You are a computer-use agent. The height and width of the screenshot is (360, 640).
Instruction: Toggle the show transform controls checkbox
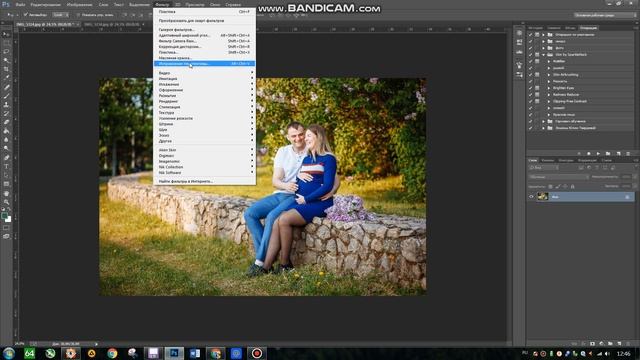pos(78,15)
